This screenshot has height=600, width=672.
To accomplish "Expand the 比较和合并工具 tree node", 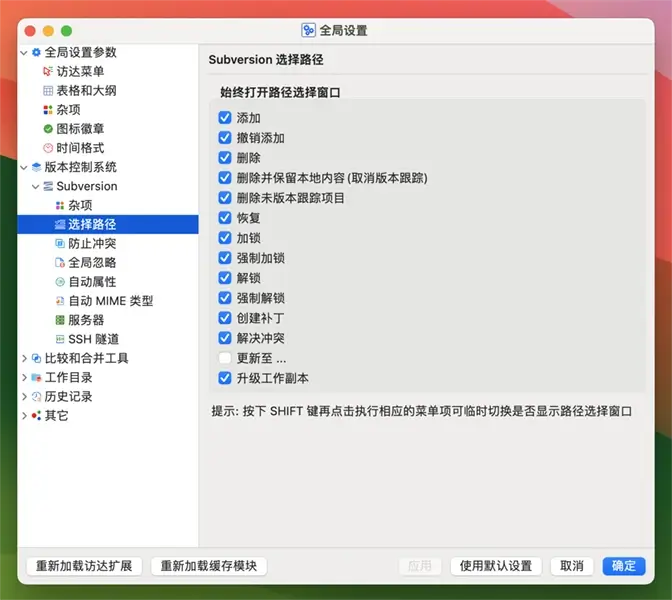I will pos(24,358).
